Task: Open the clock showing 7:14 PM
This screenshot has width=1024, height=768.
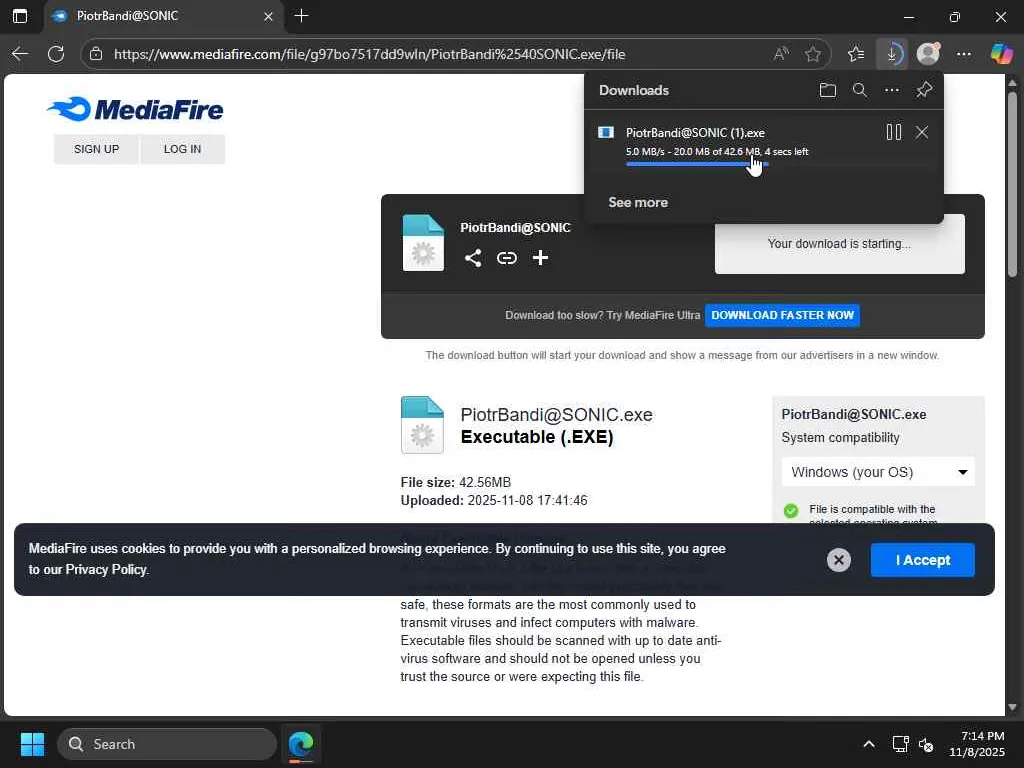Action: click(x=977, y=744)
